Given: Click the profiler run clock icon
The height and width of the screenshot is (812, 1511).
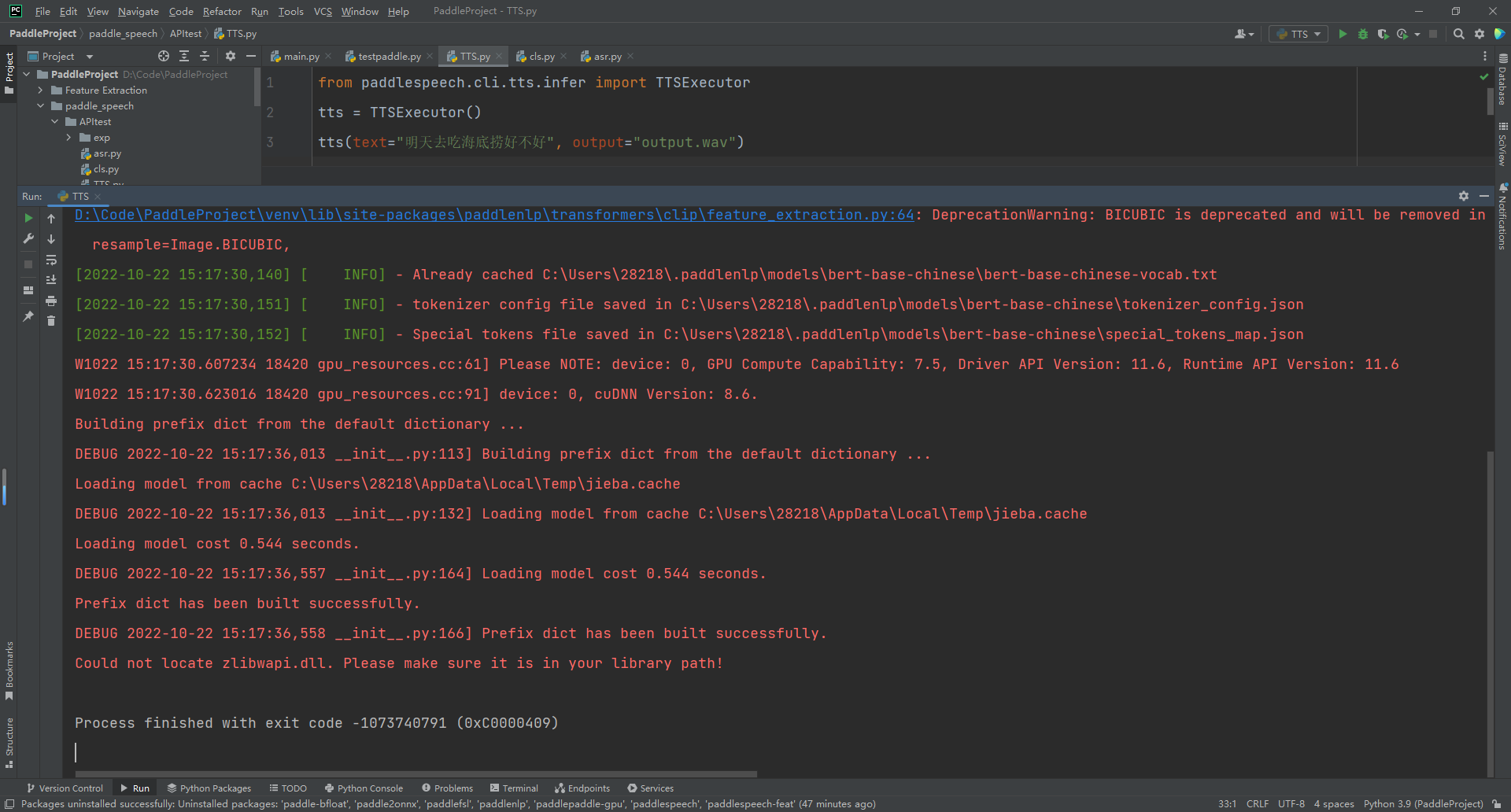Looking at the screenshot, I should pos(1402,34).
